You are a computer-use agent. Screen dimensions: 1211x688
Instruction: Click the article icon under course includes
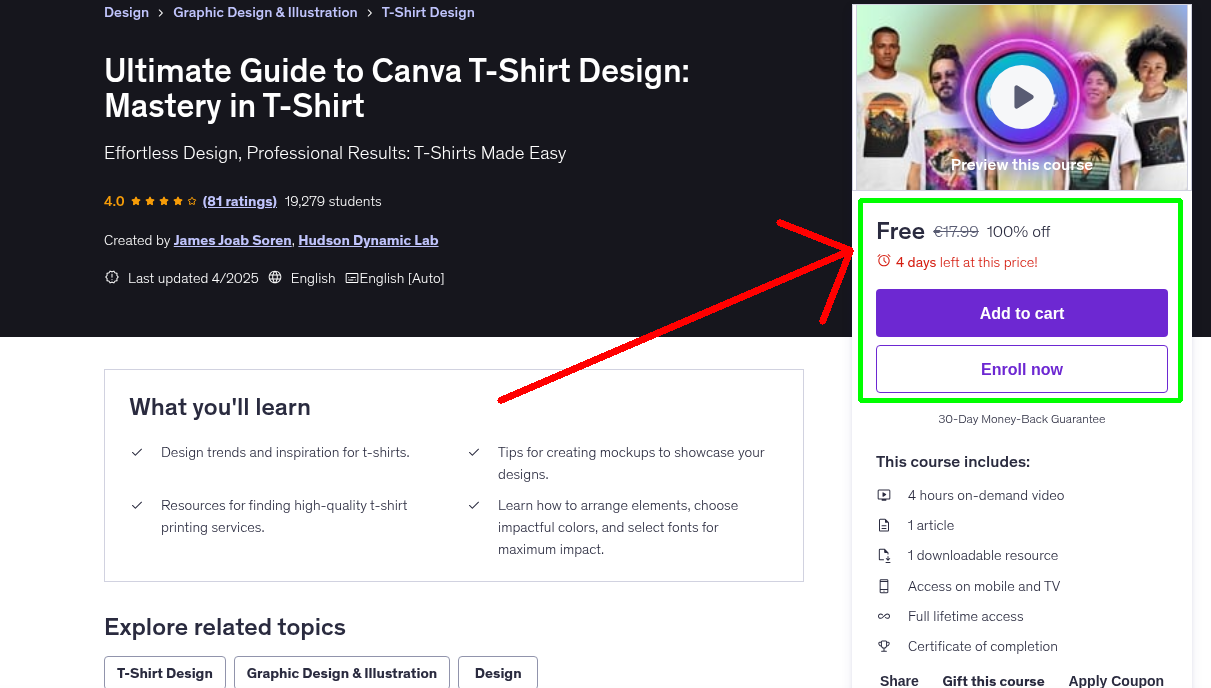pyautogui.click(x=884, y=525)
